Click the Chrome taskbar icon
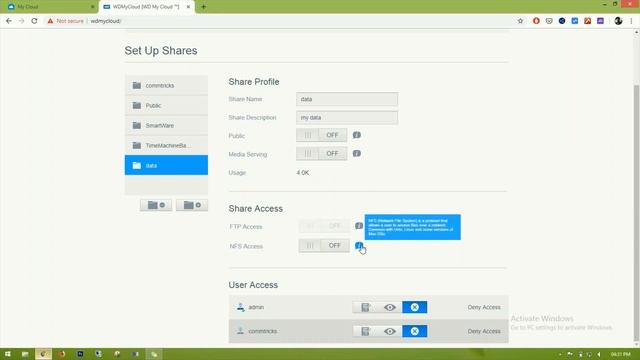Image resolution: width=640 pixels, height=360 pixels. coord(43,354)
